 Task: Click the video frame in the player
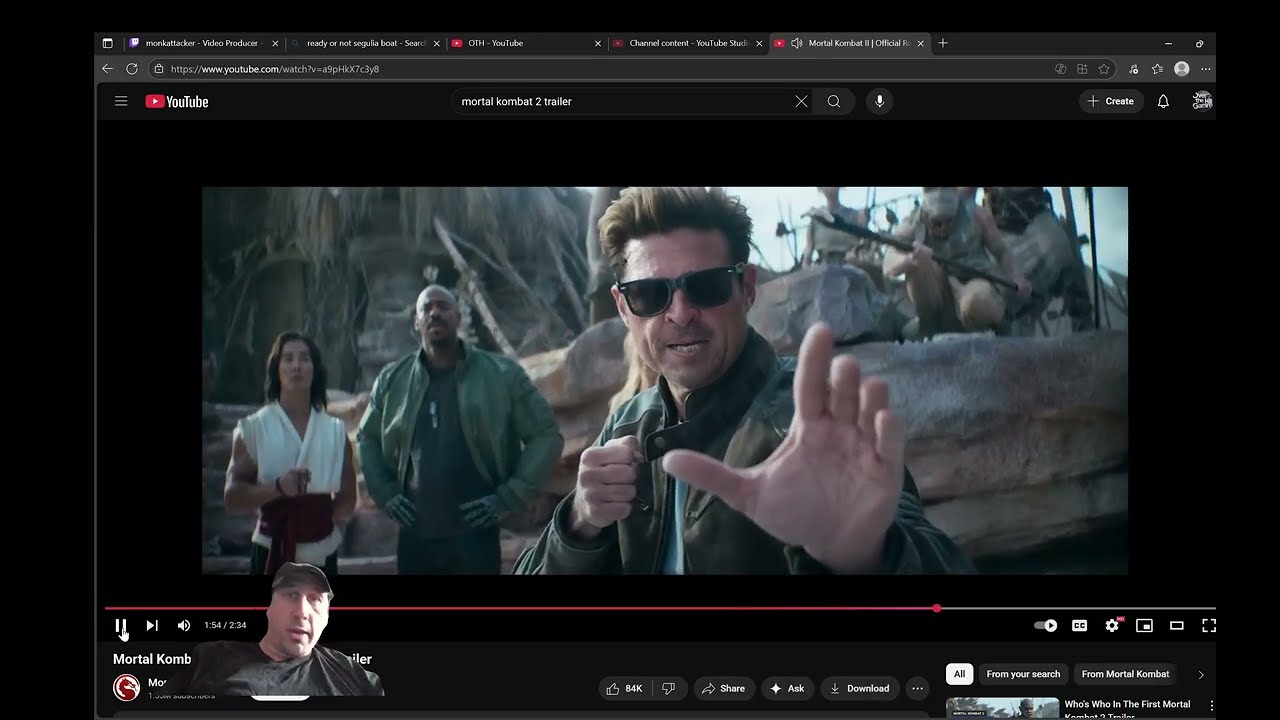[x=665, y=380]
